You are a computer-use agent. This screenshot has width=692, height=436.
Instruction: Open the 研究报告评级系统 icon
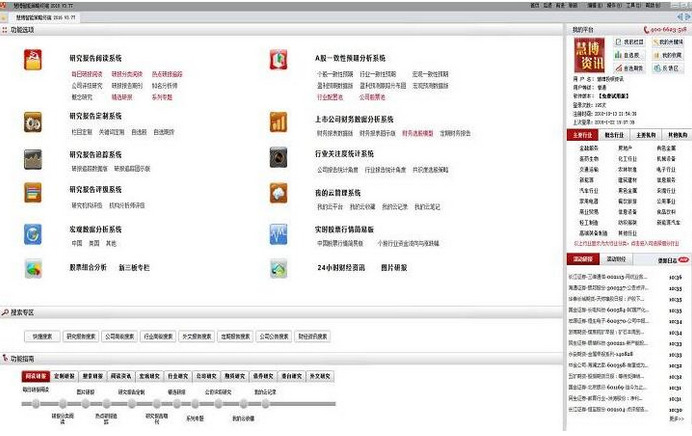pyautogui.click(x=33, y=192)
